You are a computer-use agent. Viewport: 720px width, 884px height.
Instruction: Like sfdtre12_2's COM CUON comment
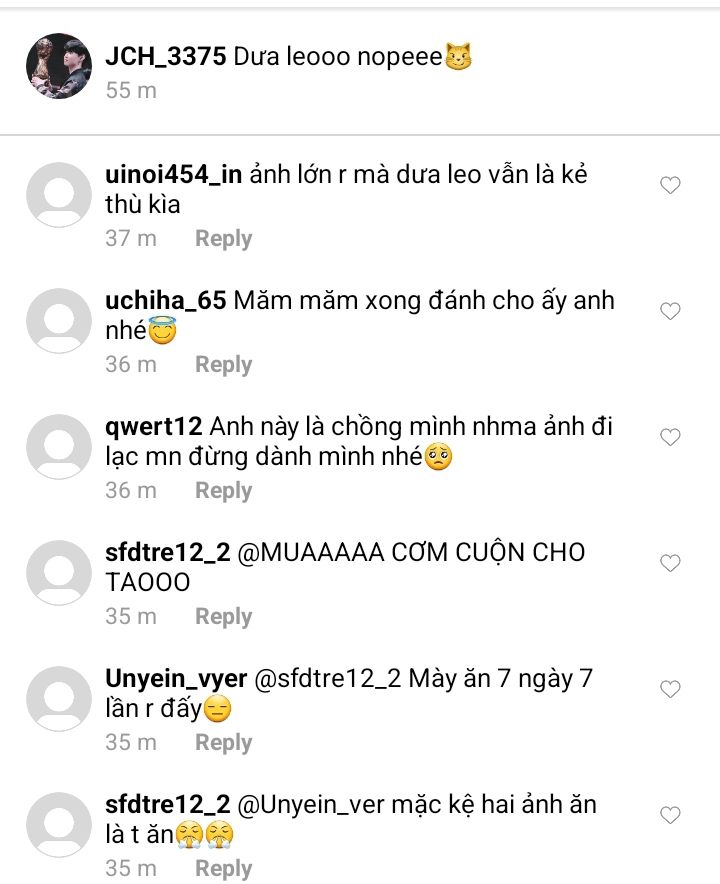tap(671, 563)
